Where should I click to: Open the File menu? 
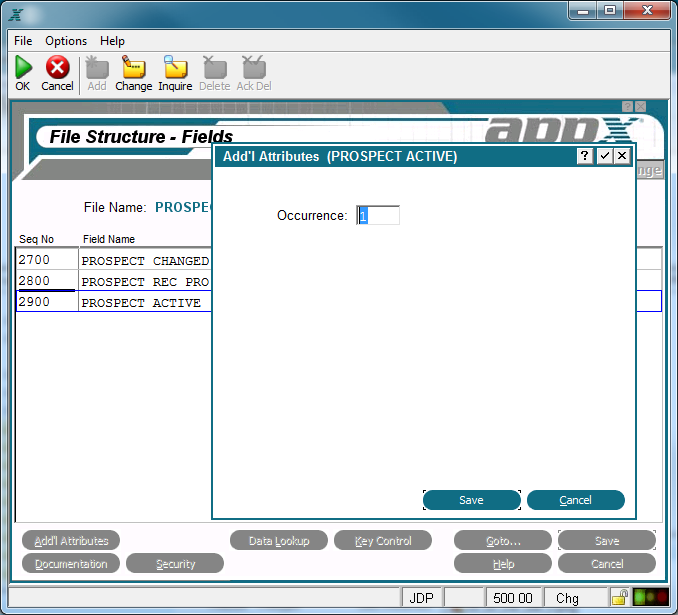click(23, 41)
